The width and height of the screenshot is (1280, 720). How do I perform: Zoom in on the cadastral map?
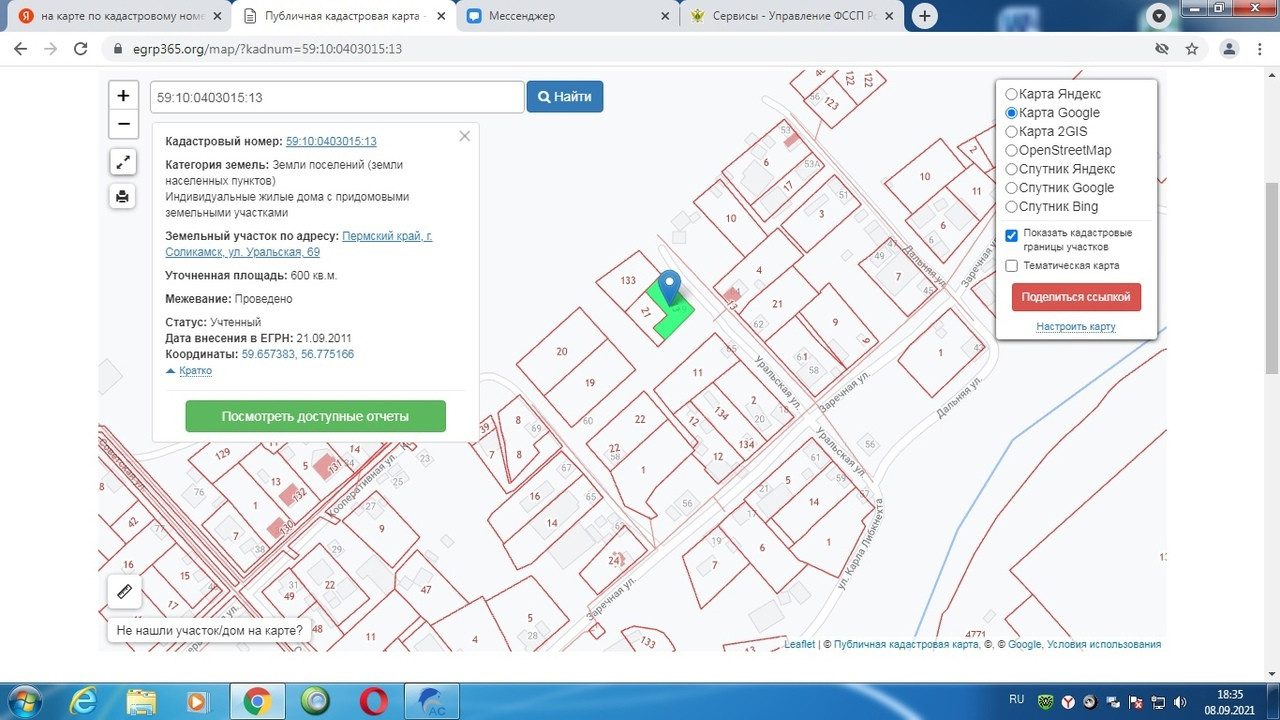[123, 96]
